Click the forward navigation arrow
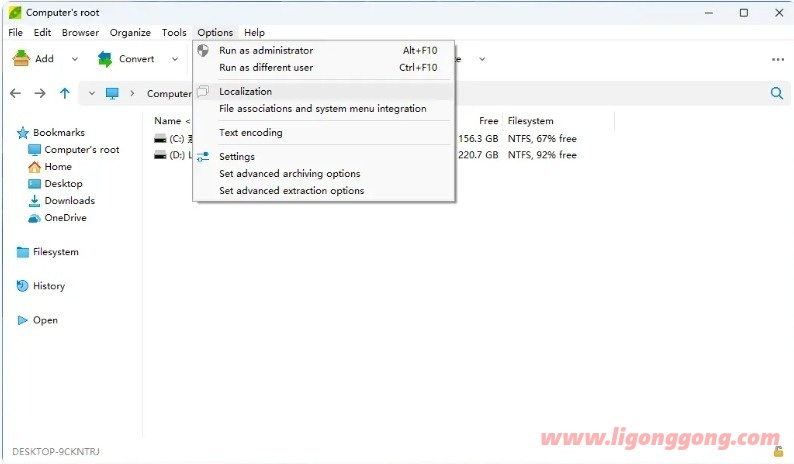Image resolution: width=794 pixels, height=464 pixels. pyautogui.click(x=40, y=93)
